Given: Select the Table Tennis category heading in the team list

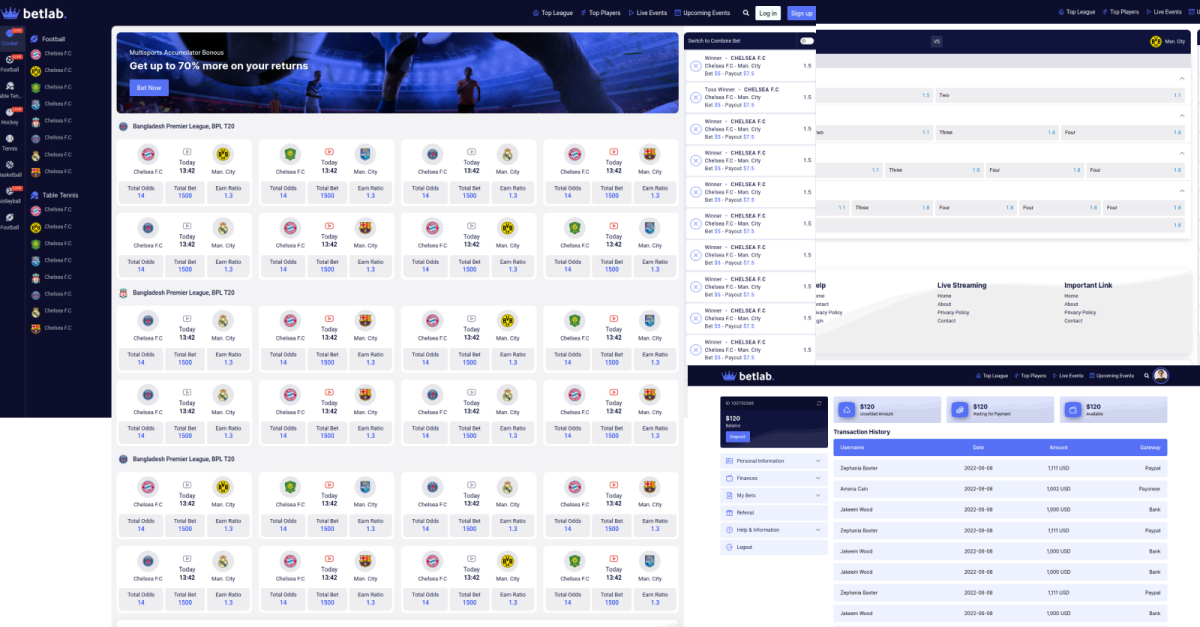Looking at the screenshot, I should [54, 195].
